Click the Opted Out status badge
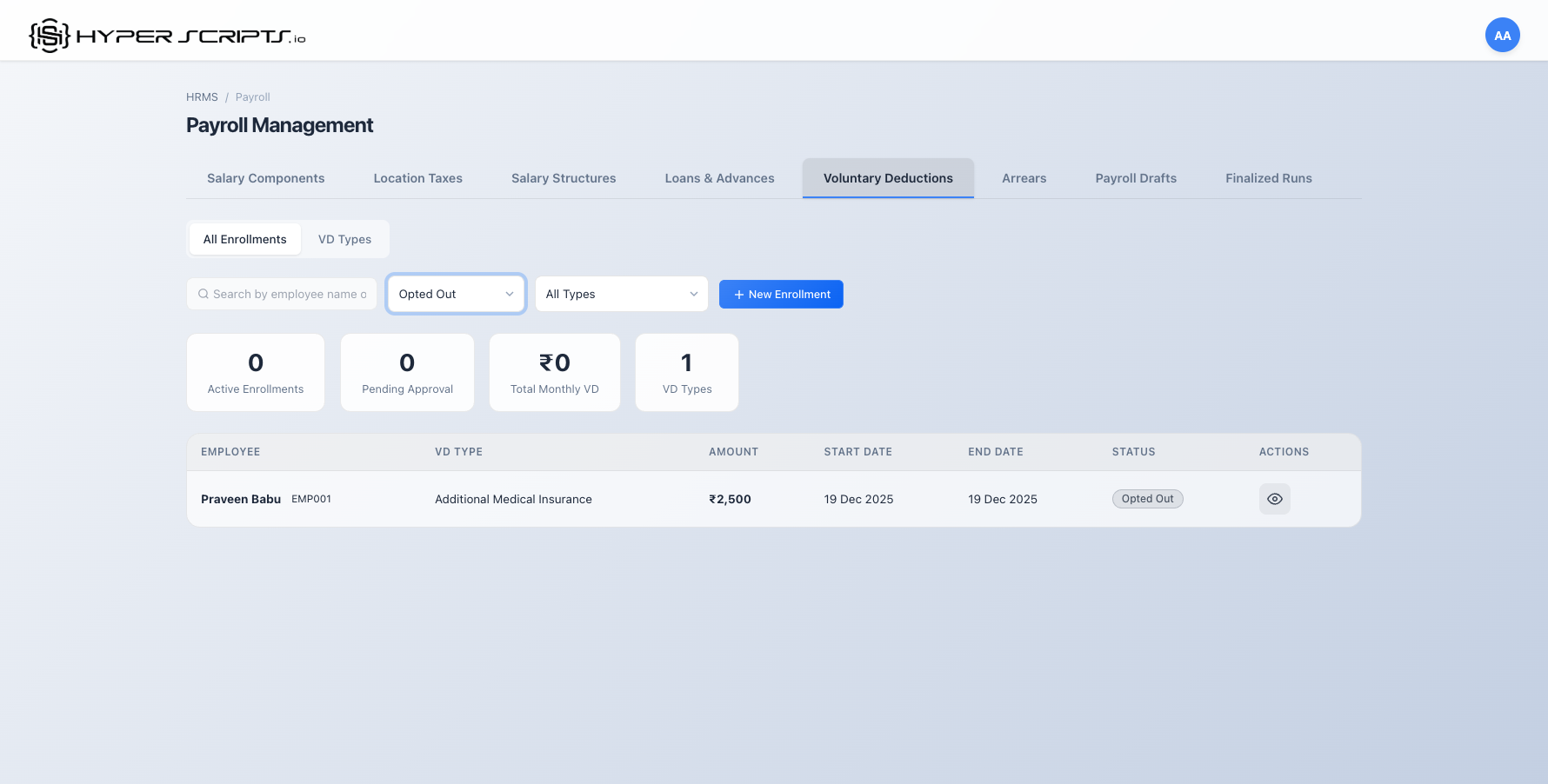 pyautogui.click(x=1147, y=499)
